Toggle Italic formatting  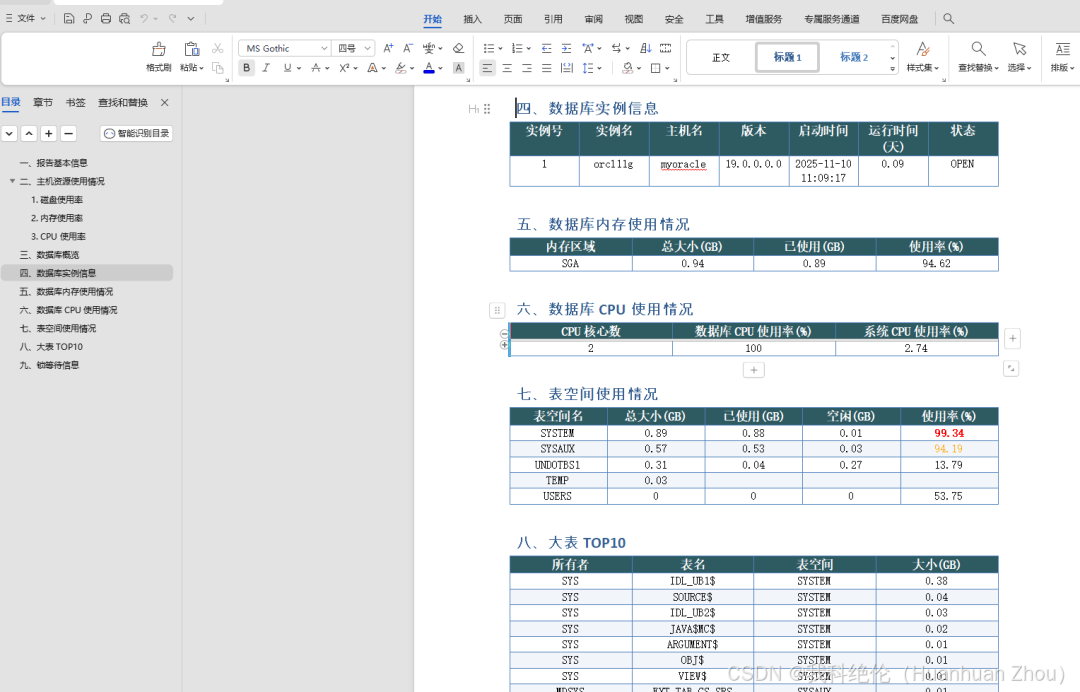(266, 67)
